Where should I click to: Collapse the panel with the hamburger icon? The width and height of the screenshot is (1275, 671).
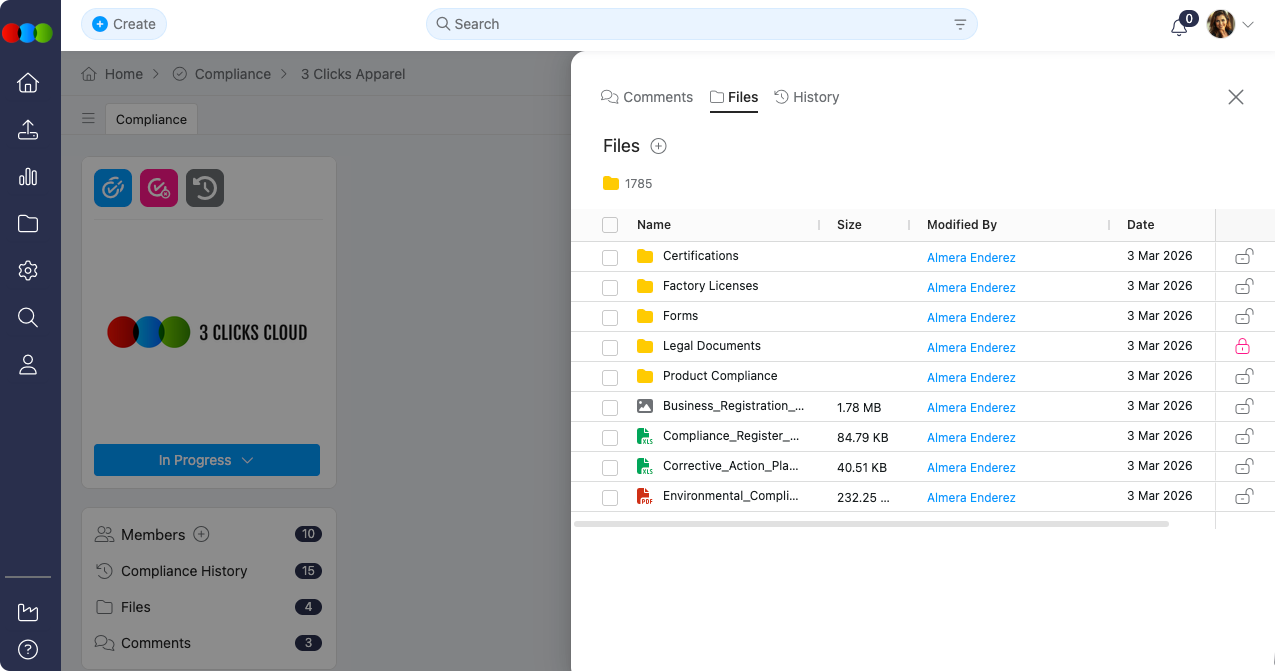[x=88, y=118]
